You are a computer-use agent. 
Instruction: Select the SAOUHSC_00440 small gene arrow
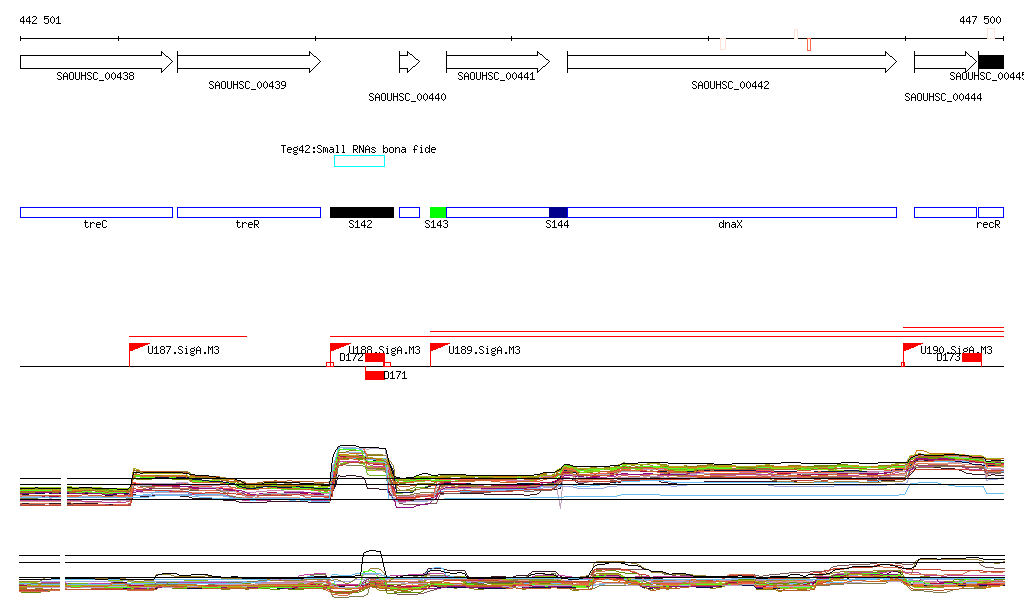[x=409, y=62]
